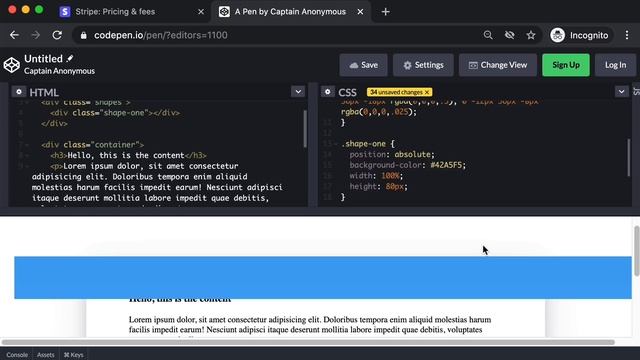Click the Untitled pen title
This screenshot has width=640, height=360.
[x=43, y=59]
